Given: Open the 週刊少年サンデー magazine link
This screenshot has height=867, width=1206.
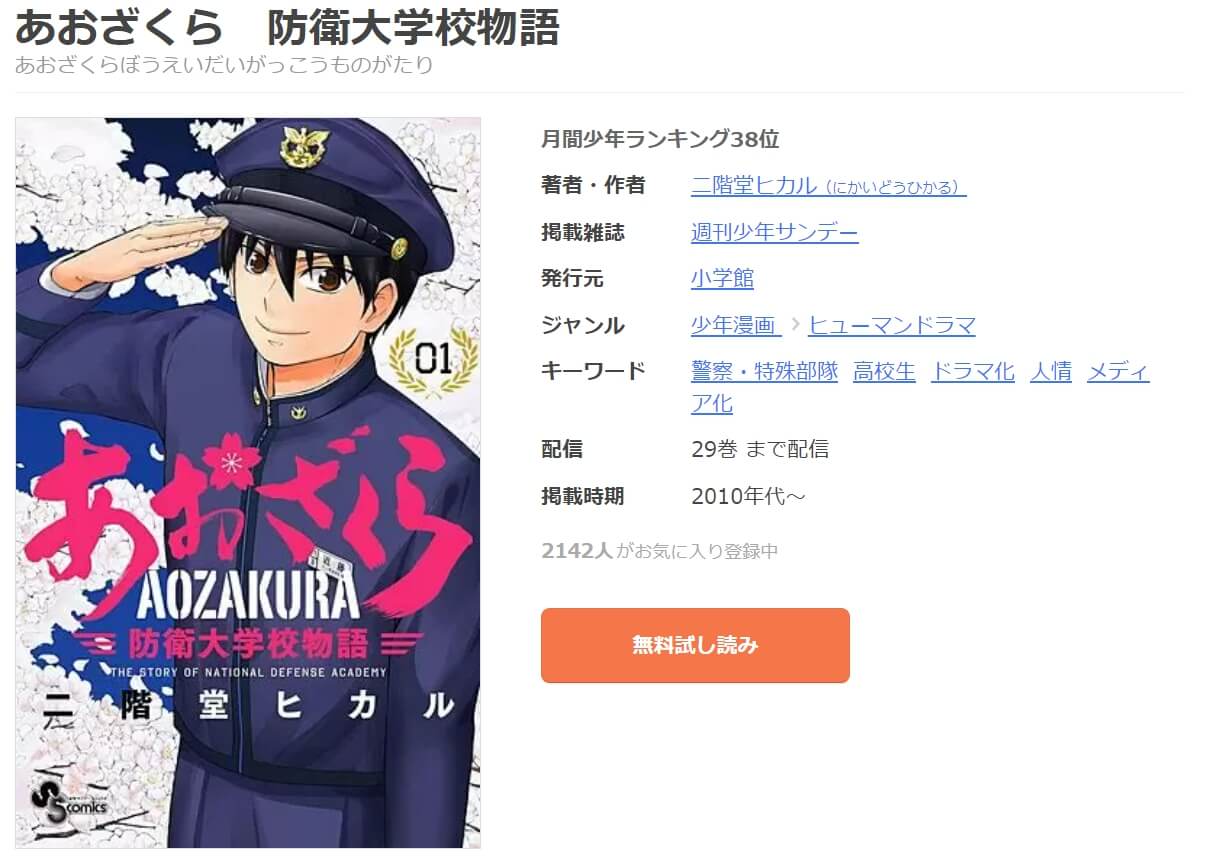Looking at the screenshot, I should coord(774,232).
